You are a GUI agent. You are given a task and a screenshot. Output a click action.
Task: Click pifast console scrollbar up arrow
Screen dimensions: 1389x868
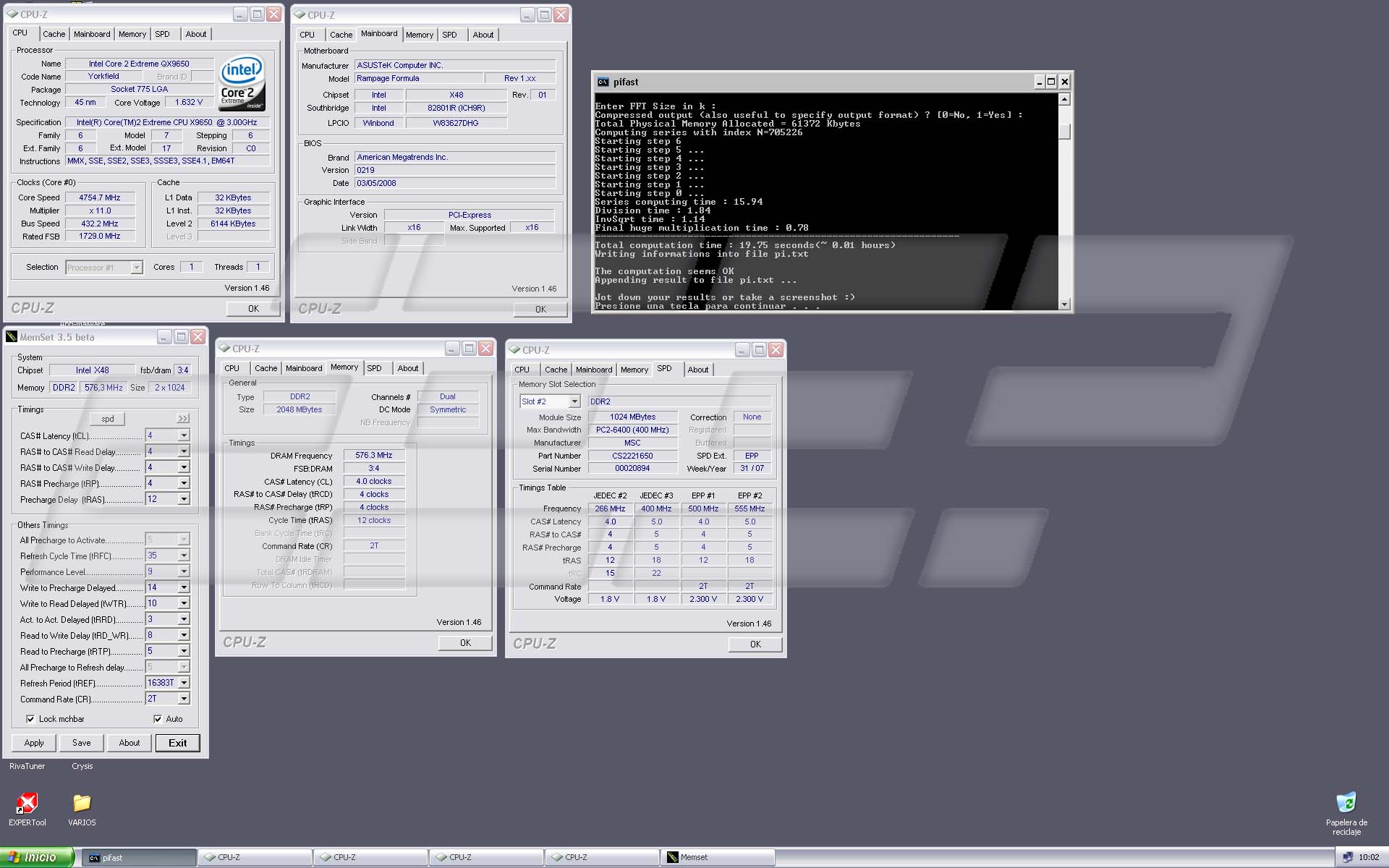point(1064,100)
